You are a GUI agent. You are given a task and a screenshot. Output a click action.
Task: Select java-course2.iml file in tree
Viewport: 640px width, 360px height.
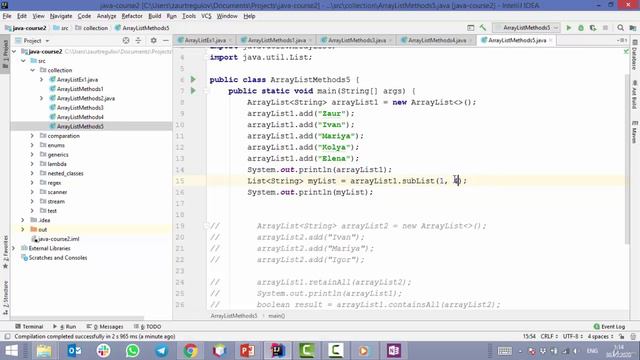click(58, 239)
